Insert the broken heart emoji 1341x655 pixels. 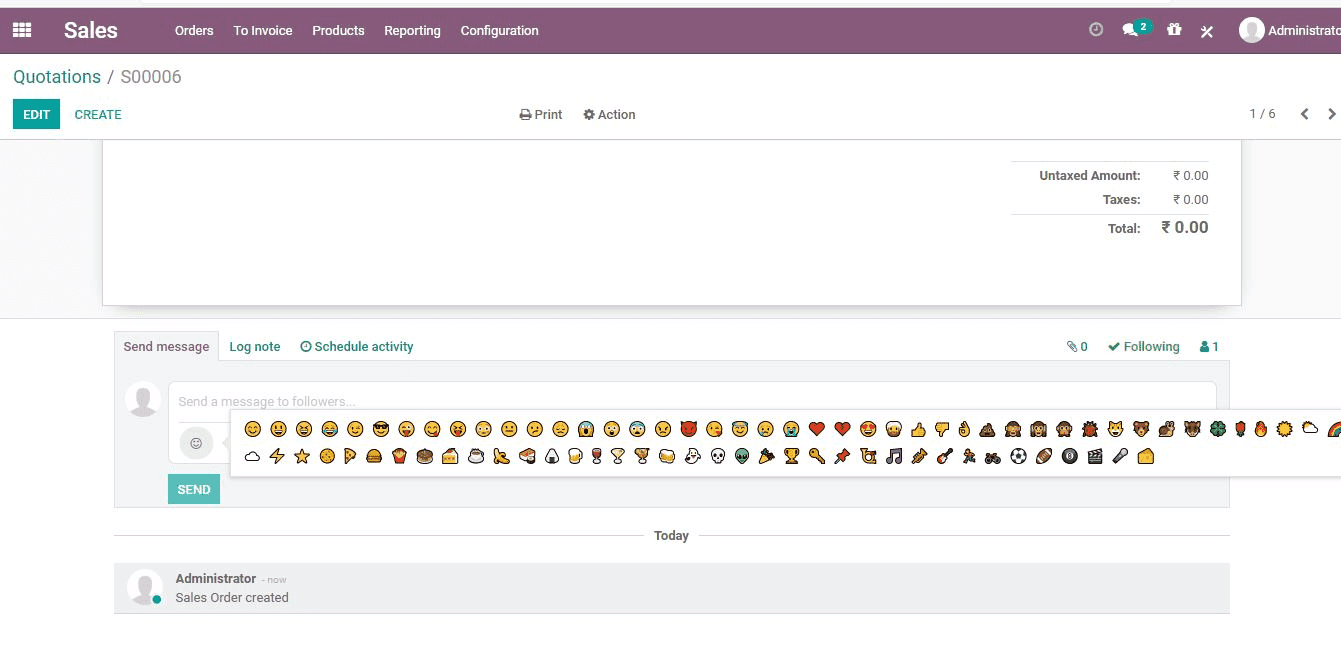click(x=842, y=429)
